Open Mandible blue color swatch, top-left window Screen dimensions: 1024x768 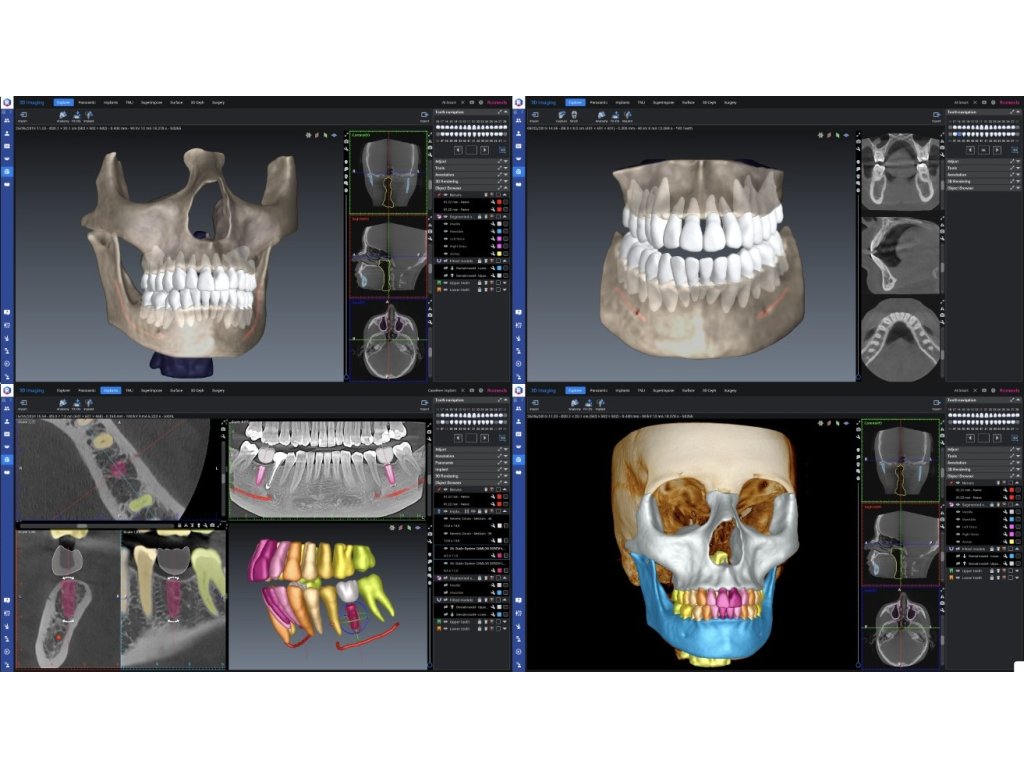pyautogui.click(x=500, y=231)
